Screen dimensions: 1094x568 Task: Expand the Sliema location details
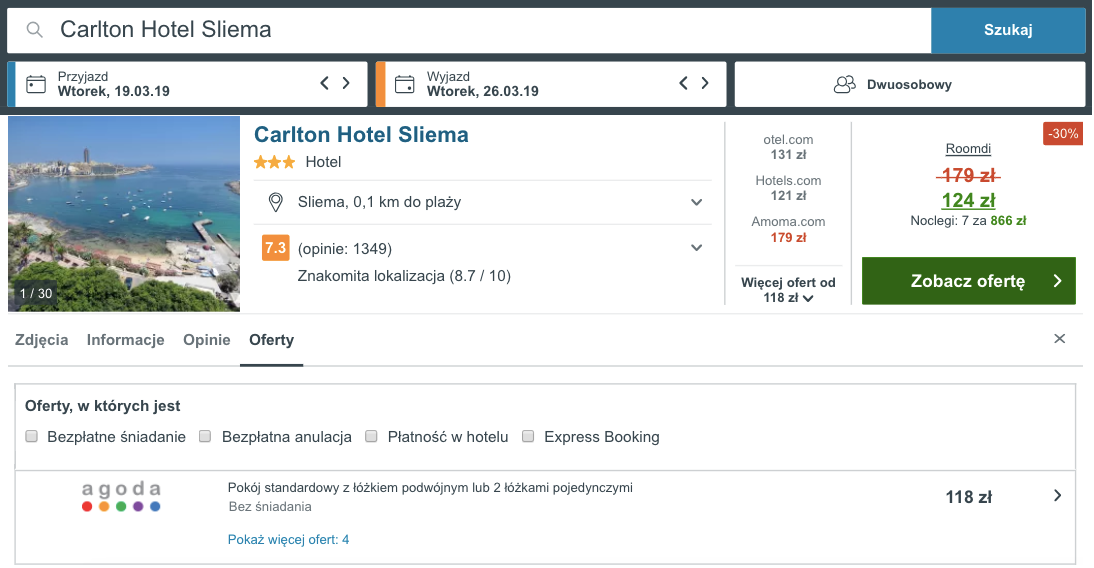696,202
